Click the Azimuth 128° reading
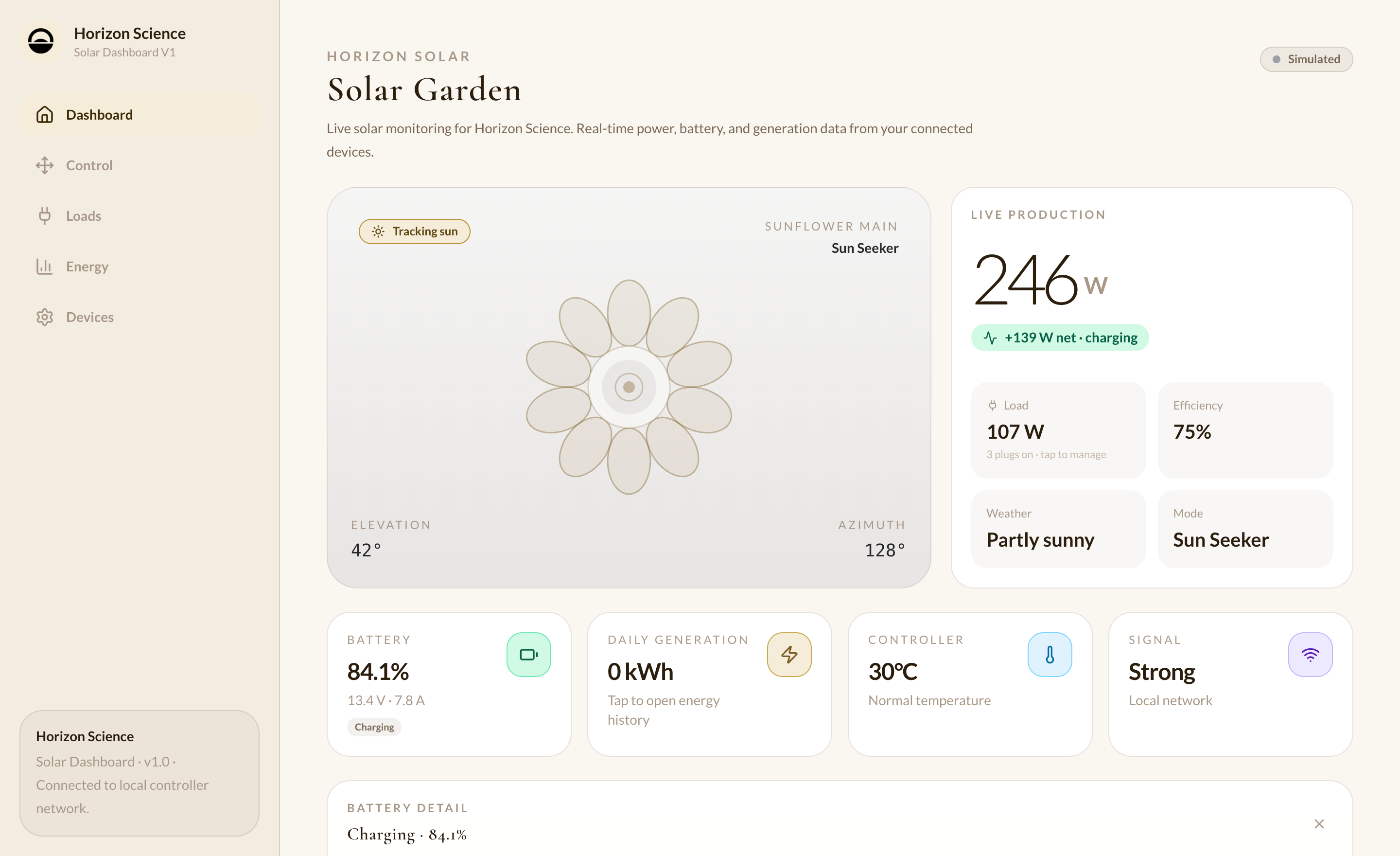 coord(885,550)
